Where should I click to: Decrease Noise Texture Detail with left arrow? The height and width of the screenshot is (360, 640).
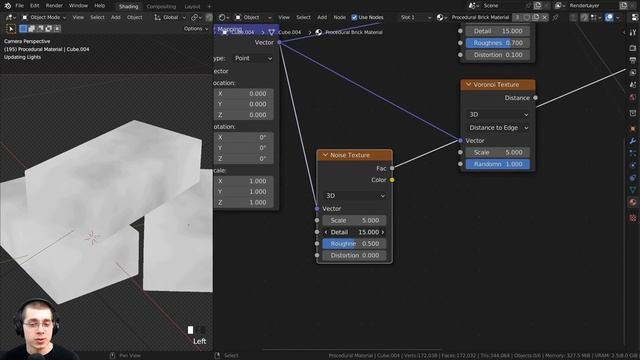click(326, 232)
